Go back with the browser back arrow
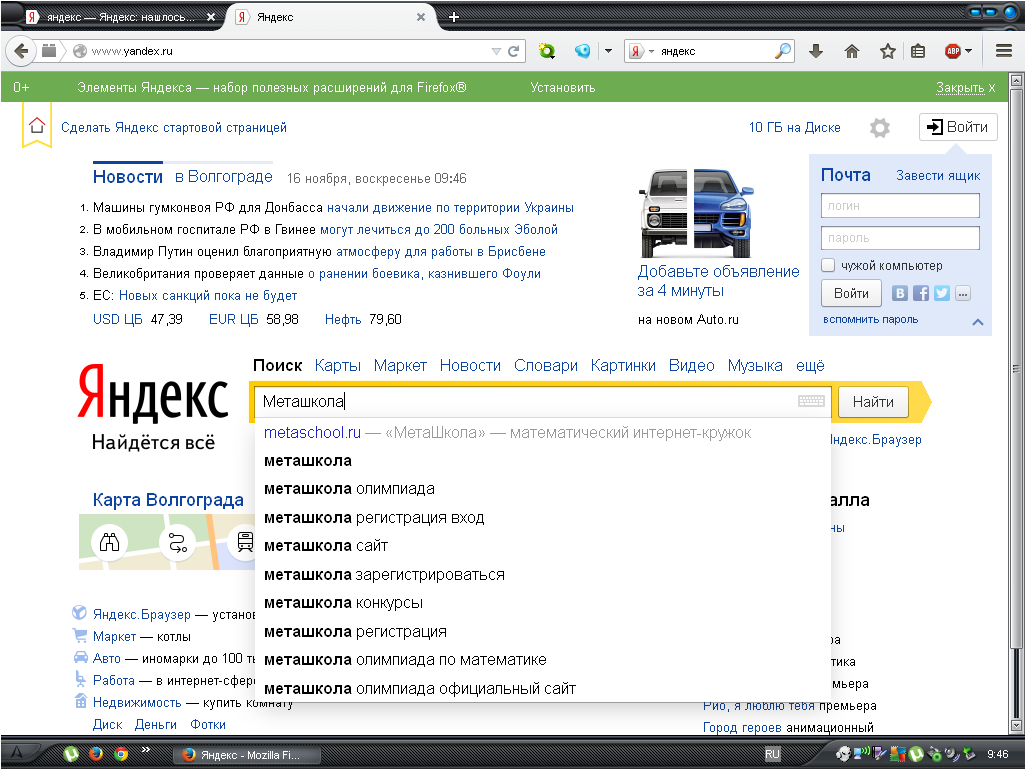The image size is (1026, 770). click(x=21, y=51)
